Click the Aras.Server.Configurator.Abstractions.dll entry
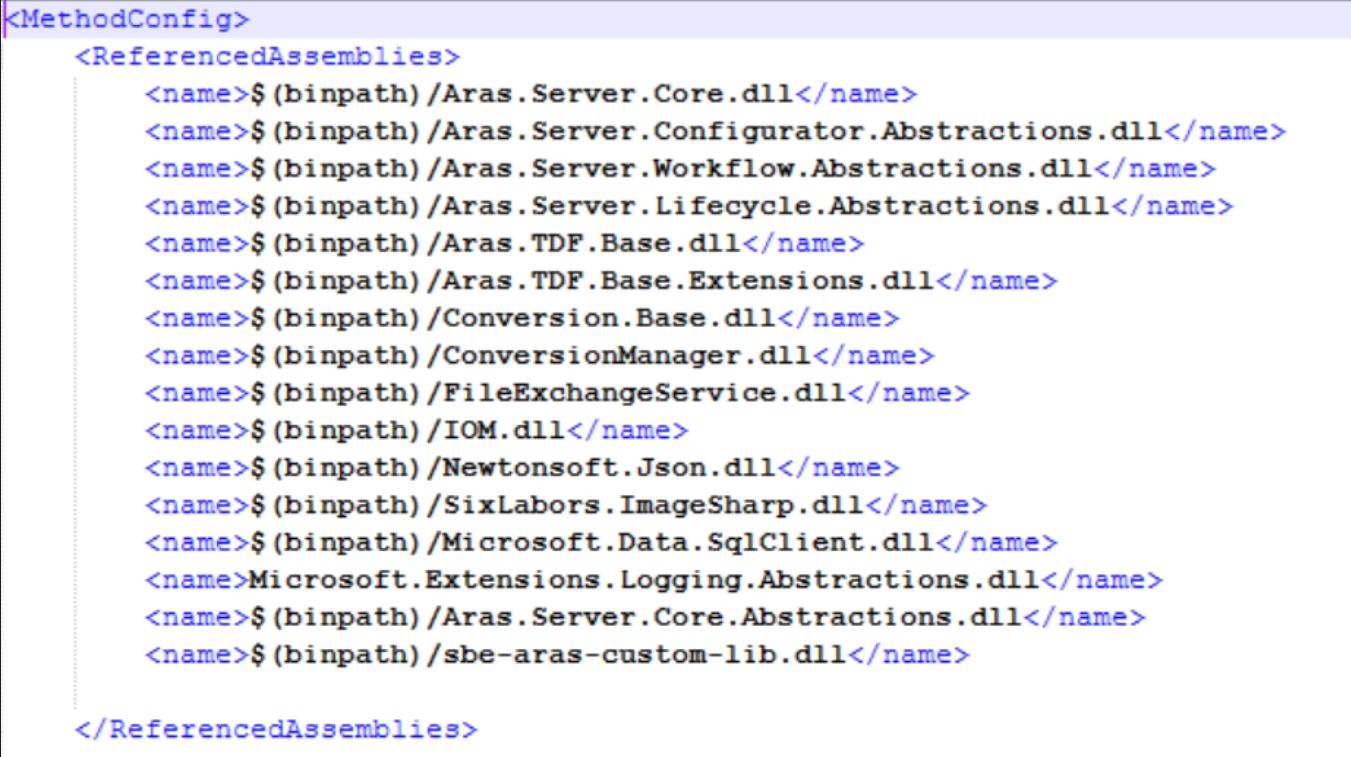This screenshot has height=757, width=1351. [801, 131]
